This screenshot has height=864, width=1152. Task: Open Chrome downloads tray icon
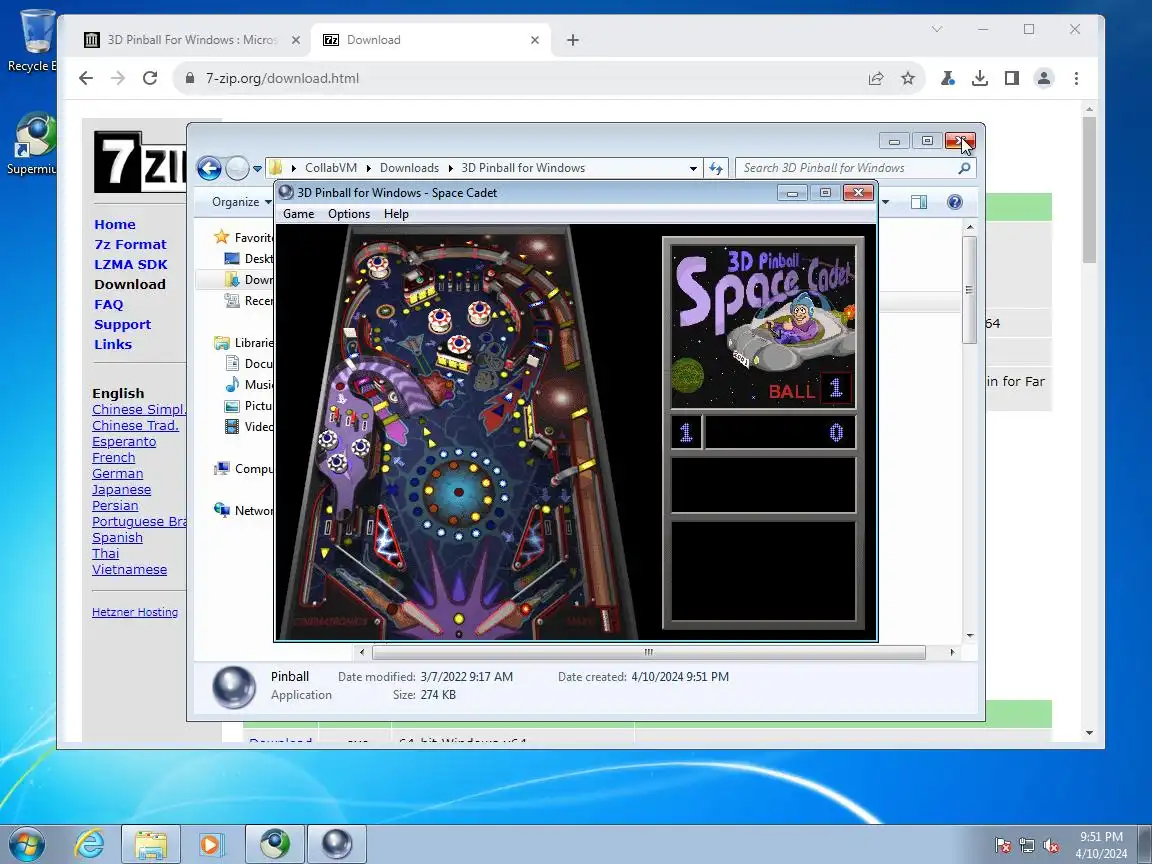pos(979,78)
